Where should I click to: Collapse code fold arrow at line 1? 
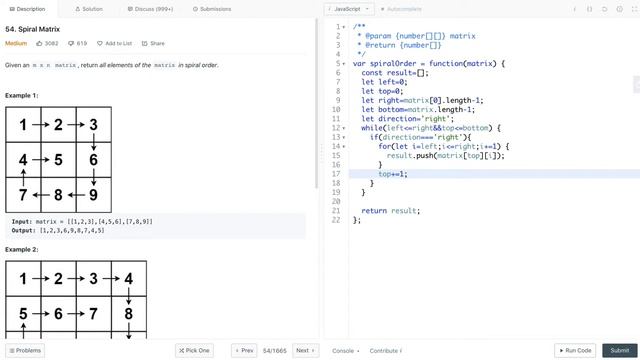344,27
